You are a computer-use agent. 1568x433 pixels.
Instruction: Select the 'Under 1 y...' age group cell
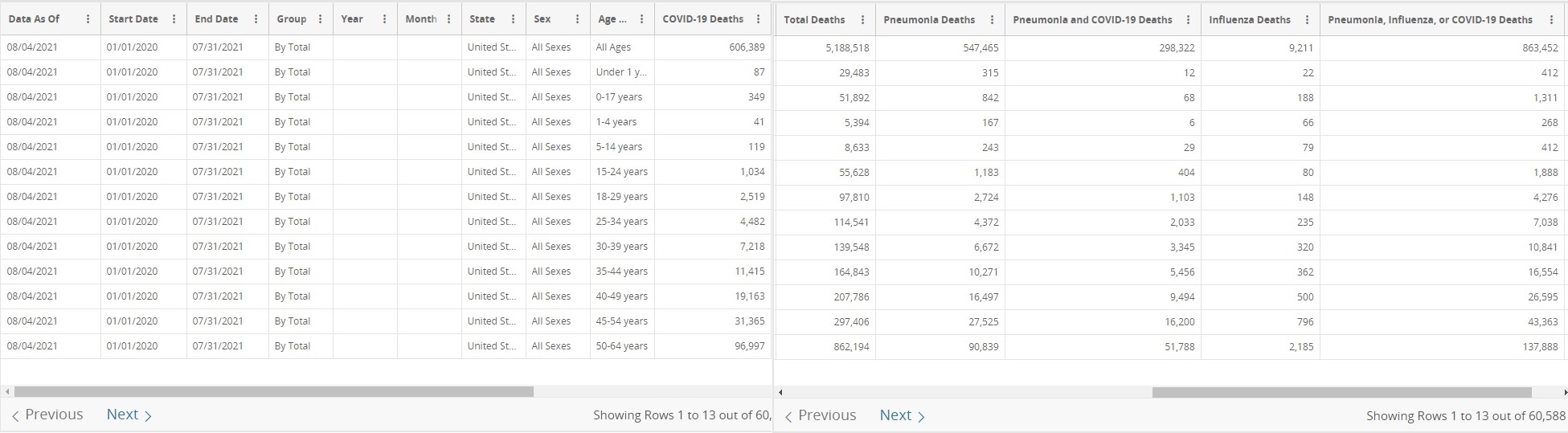point(623,72)
